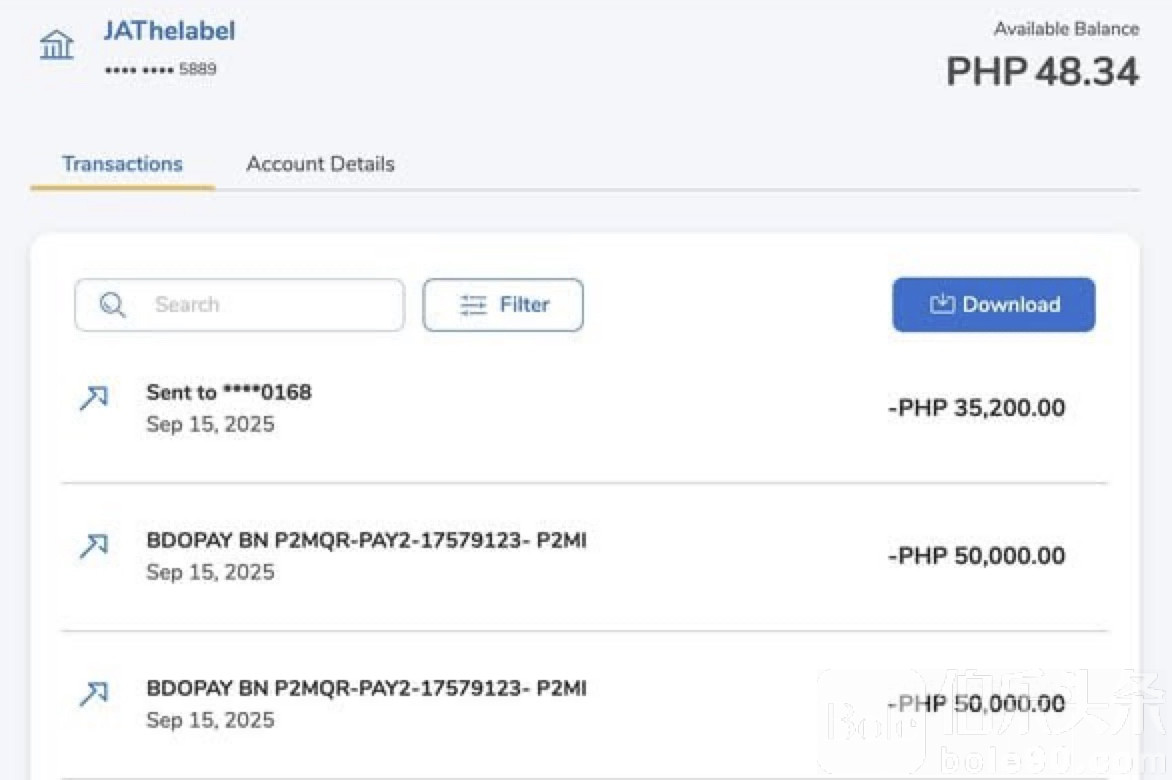Click outgoing arrow icon for ****0168 transfer
Screen dimensions: 1172x780
(93, 398)
